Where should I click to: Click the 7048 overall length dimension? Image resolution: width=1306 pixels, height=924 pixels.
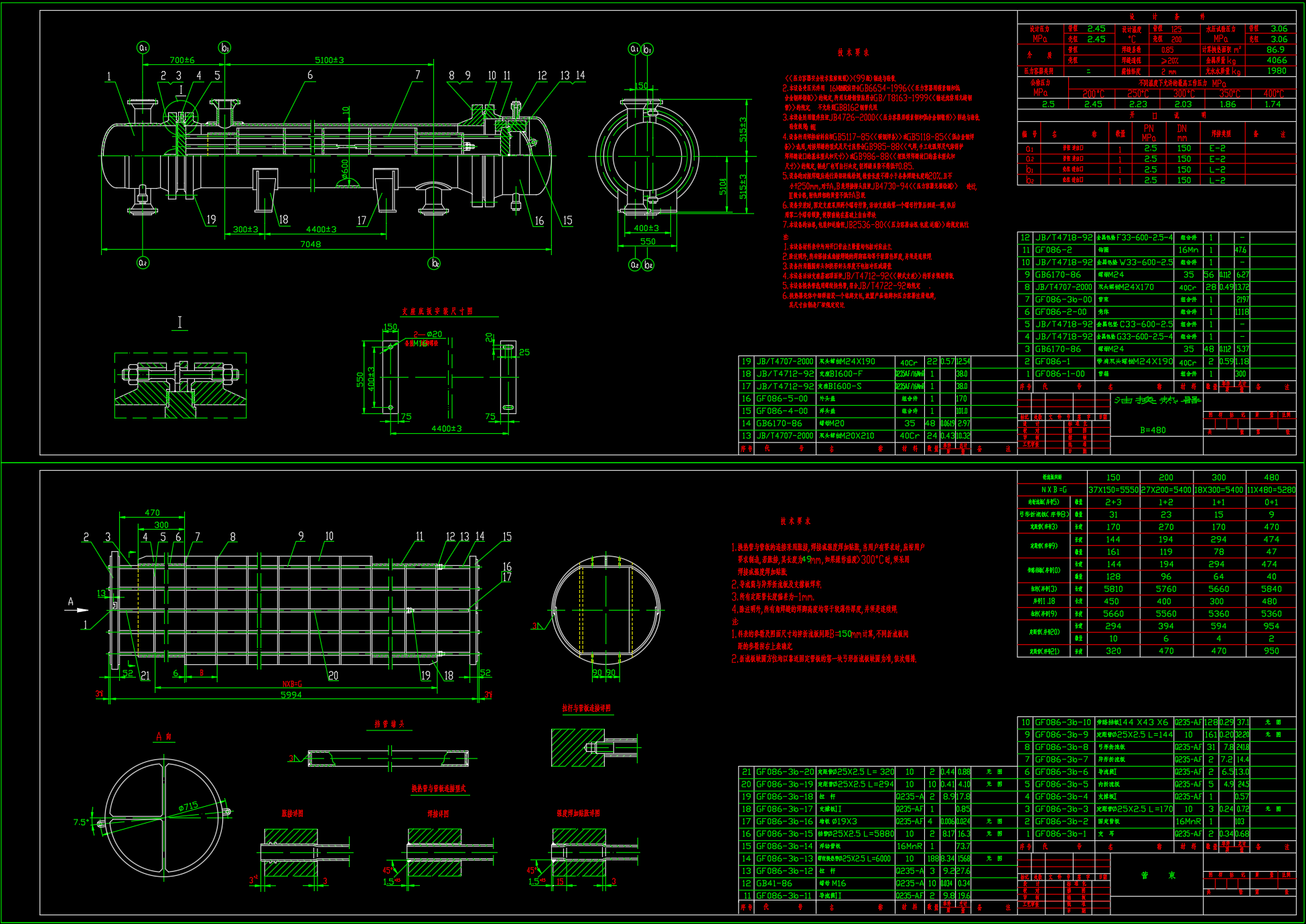coord(310,244)
